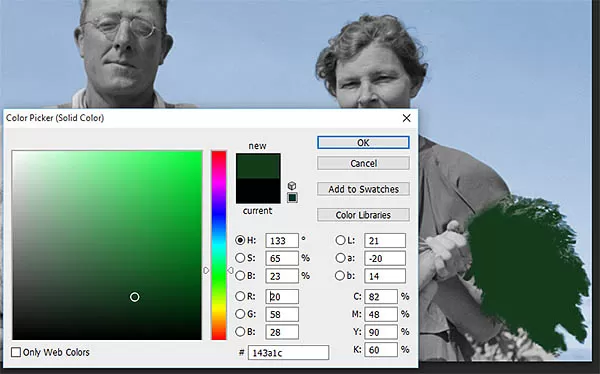Click the hex color field 143a1c
600x374 pixels.
click(289, 353)
